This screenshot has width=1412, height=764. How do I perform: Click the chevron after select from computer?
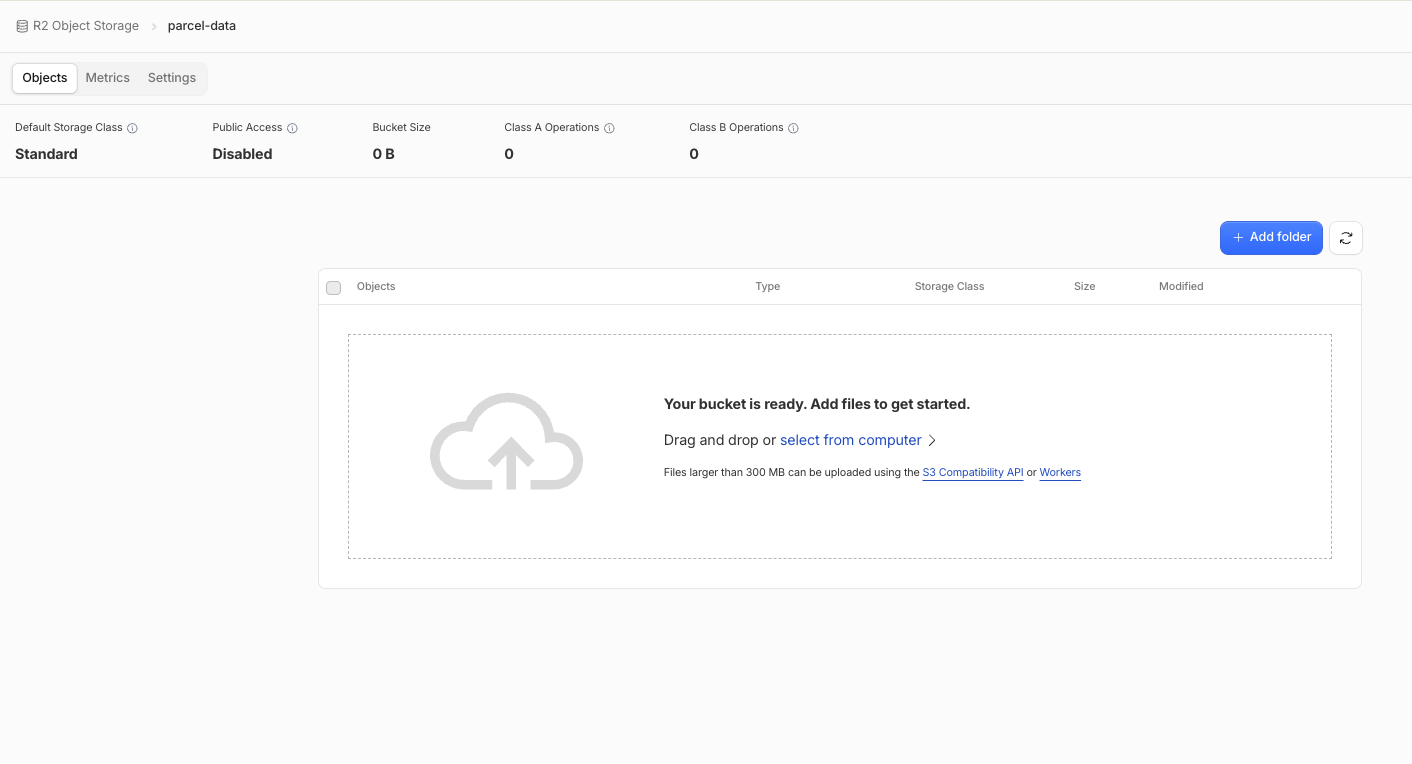932,440
